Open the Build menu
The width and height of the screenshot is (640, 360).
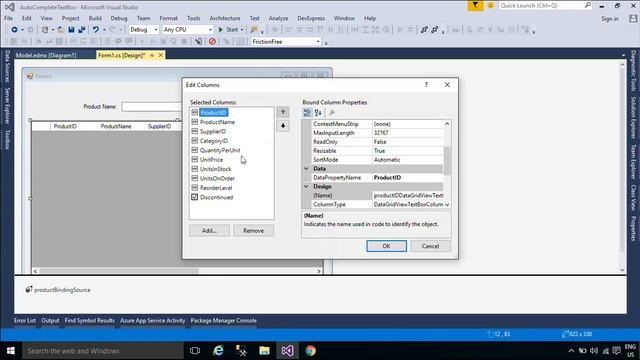pos(95,18)
